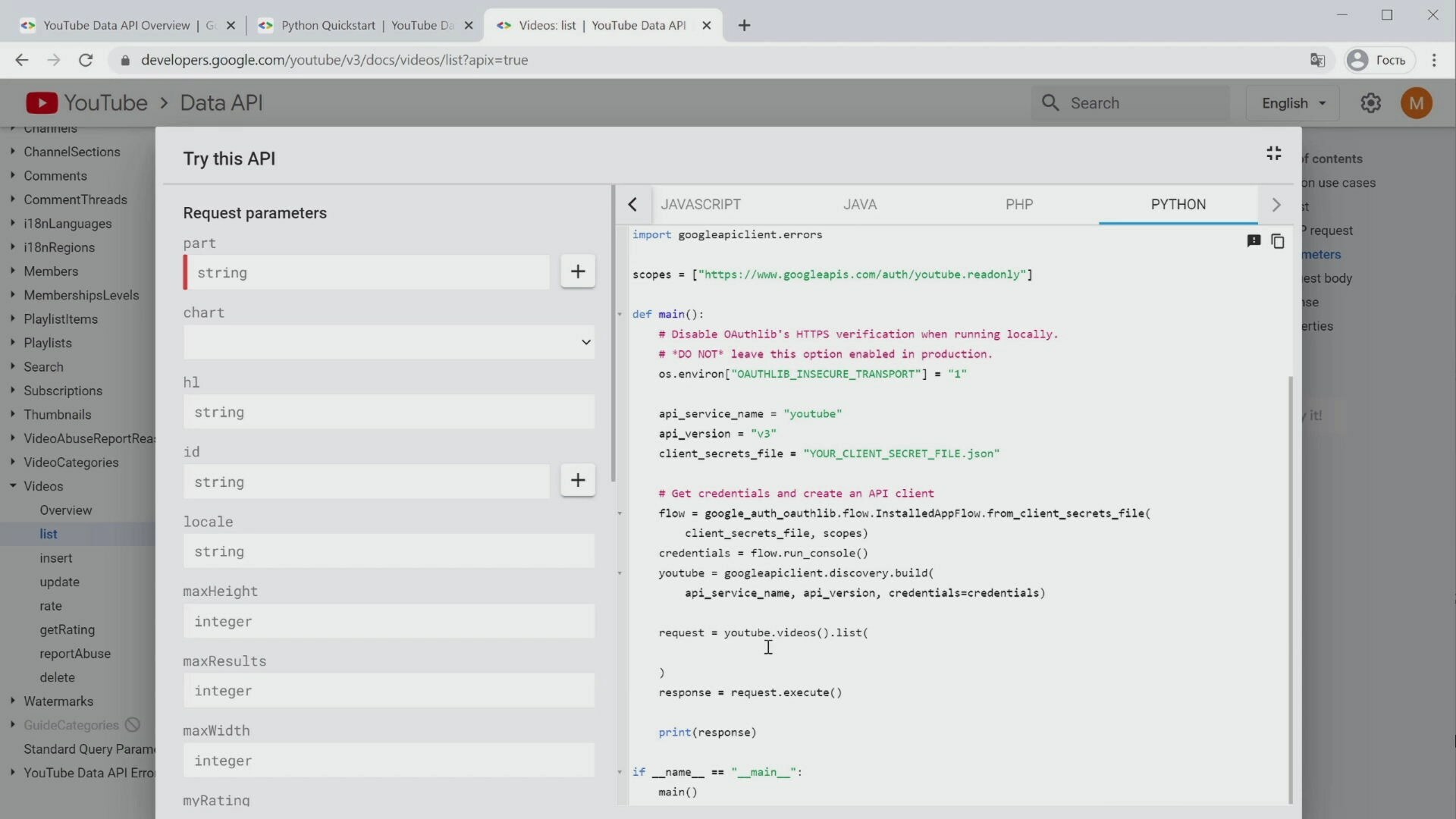Focus the maxResults integer input field
The width and height of the screenshot is (1456, 819).
pyautogui.click(x=389, y=691)
